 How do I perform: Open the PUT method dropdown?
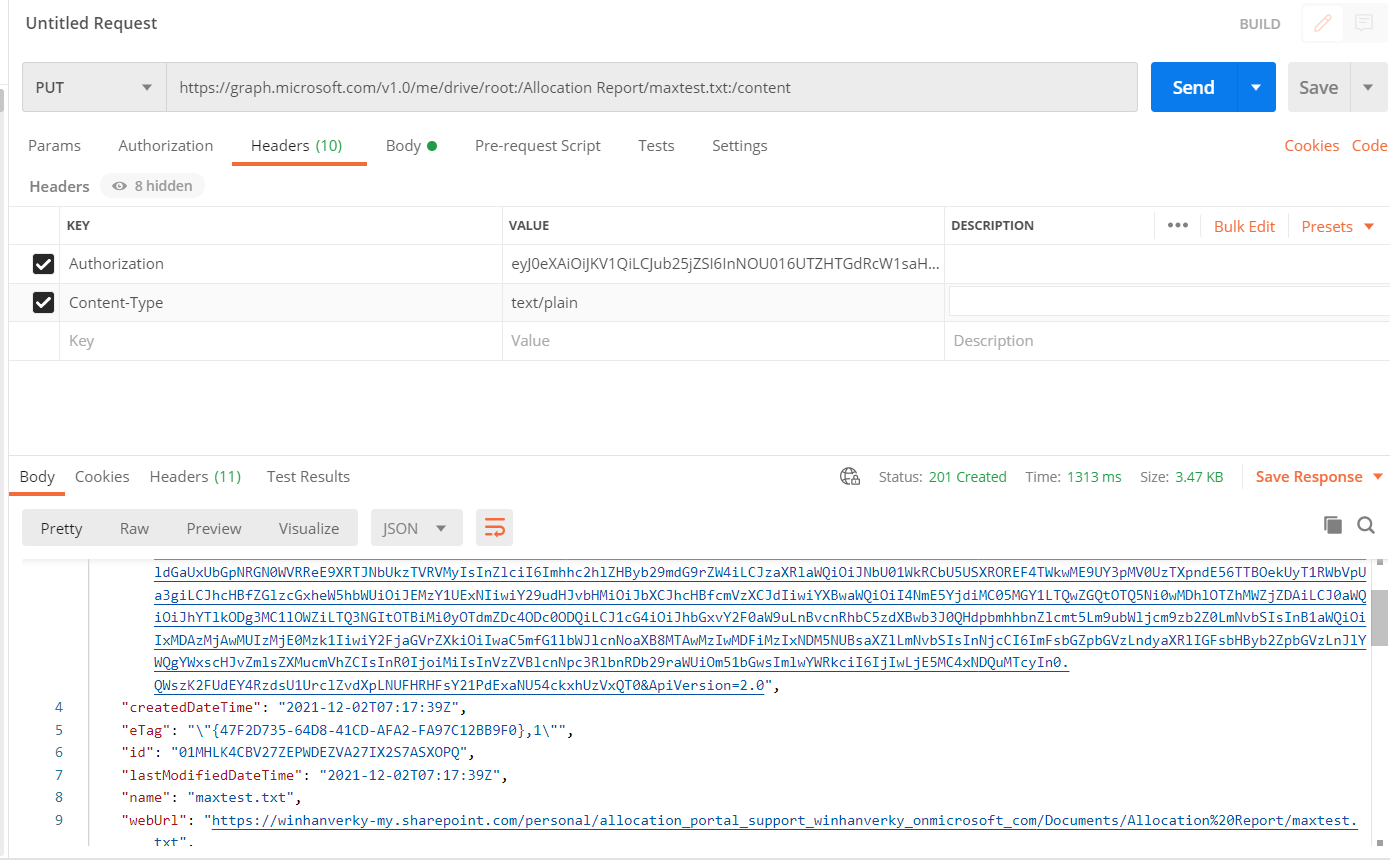pos(94,87)
